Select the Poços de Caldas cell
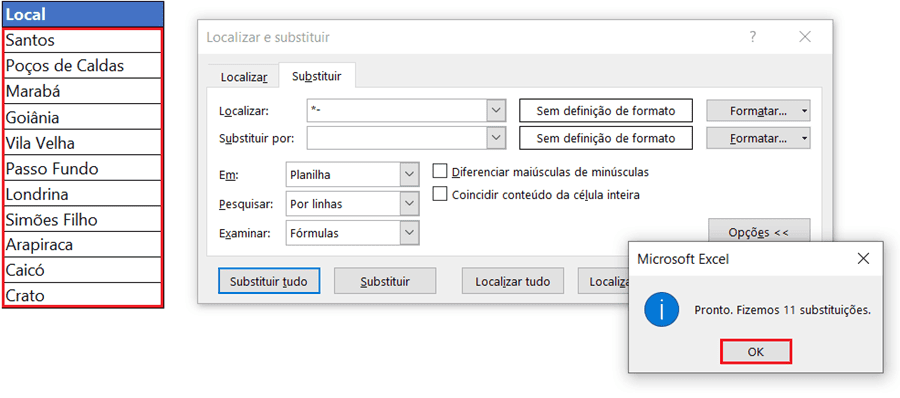This screenshot has height=398, width=900. pyautogui.click(x=83, y=65)
